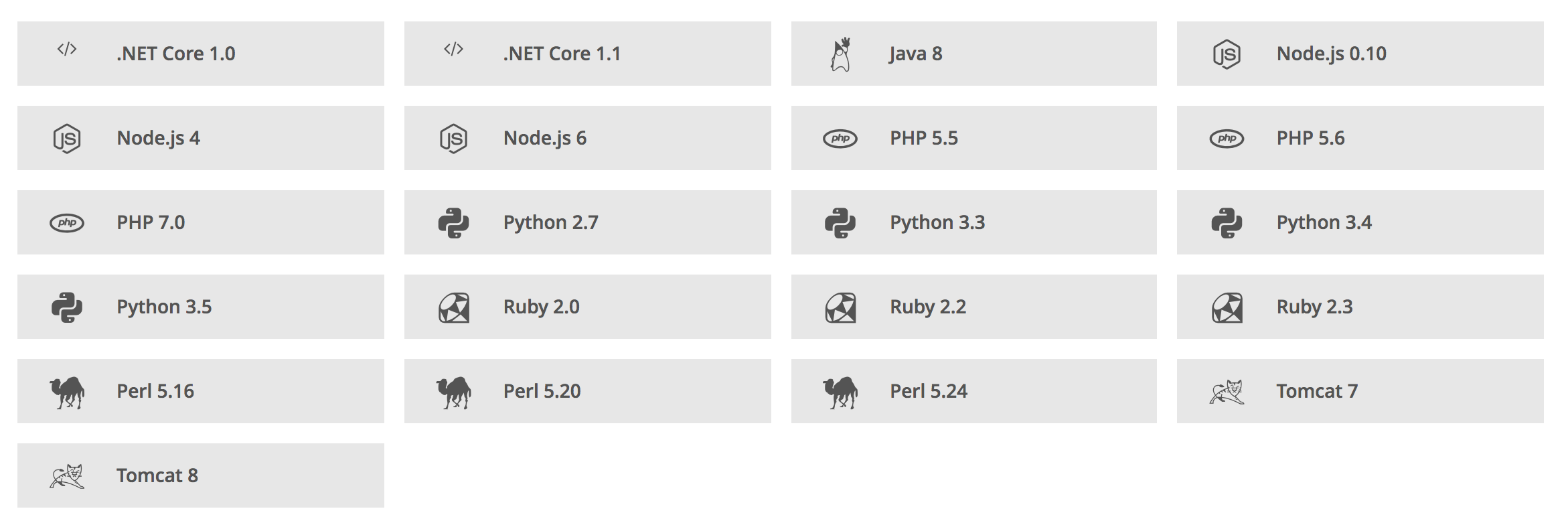The image size is (1568, 521).
Task: Pick the PHP 7.0 platform tile
Action: pos(201,222)
